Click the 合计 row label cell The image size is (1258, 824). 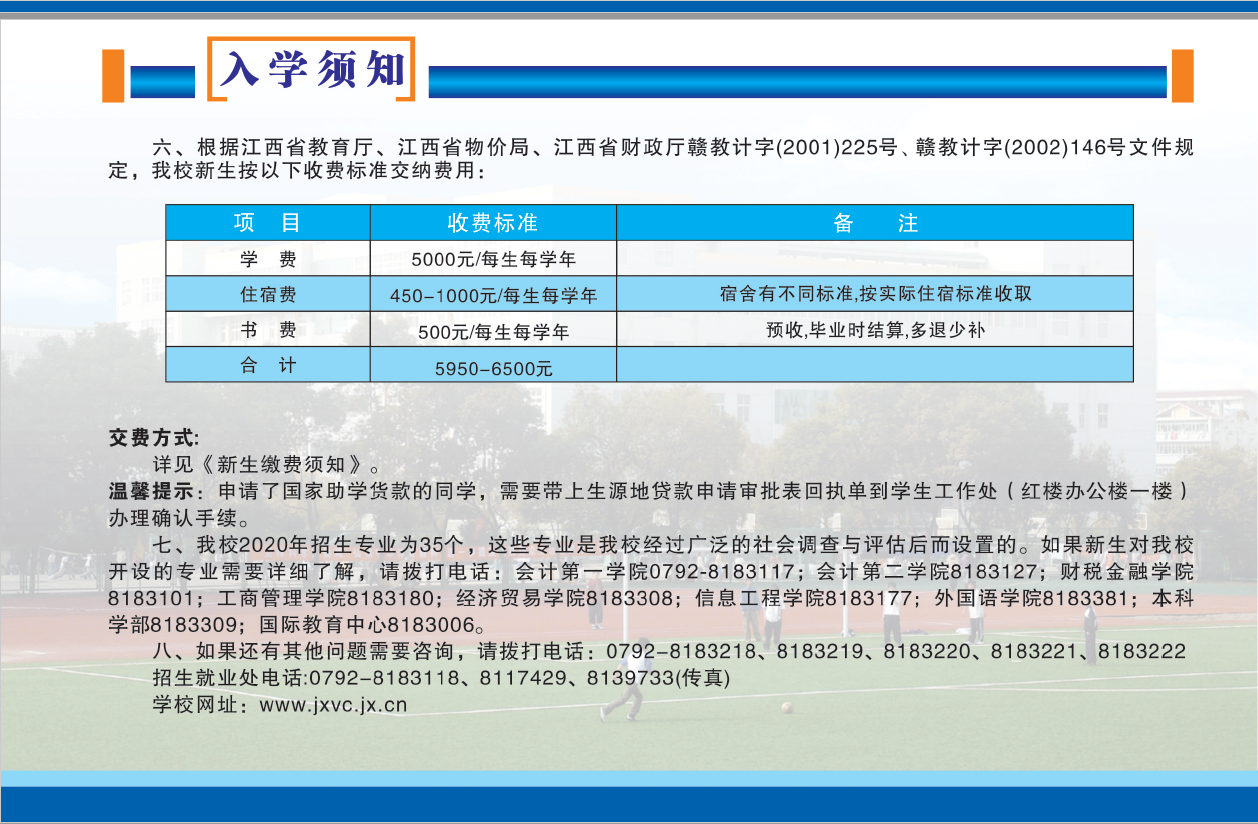pyautogui.click(x=267, y=365)
